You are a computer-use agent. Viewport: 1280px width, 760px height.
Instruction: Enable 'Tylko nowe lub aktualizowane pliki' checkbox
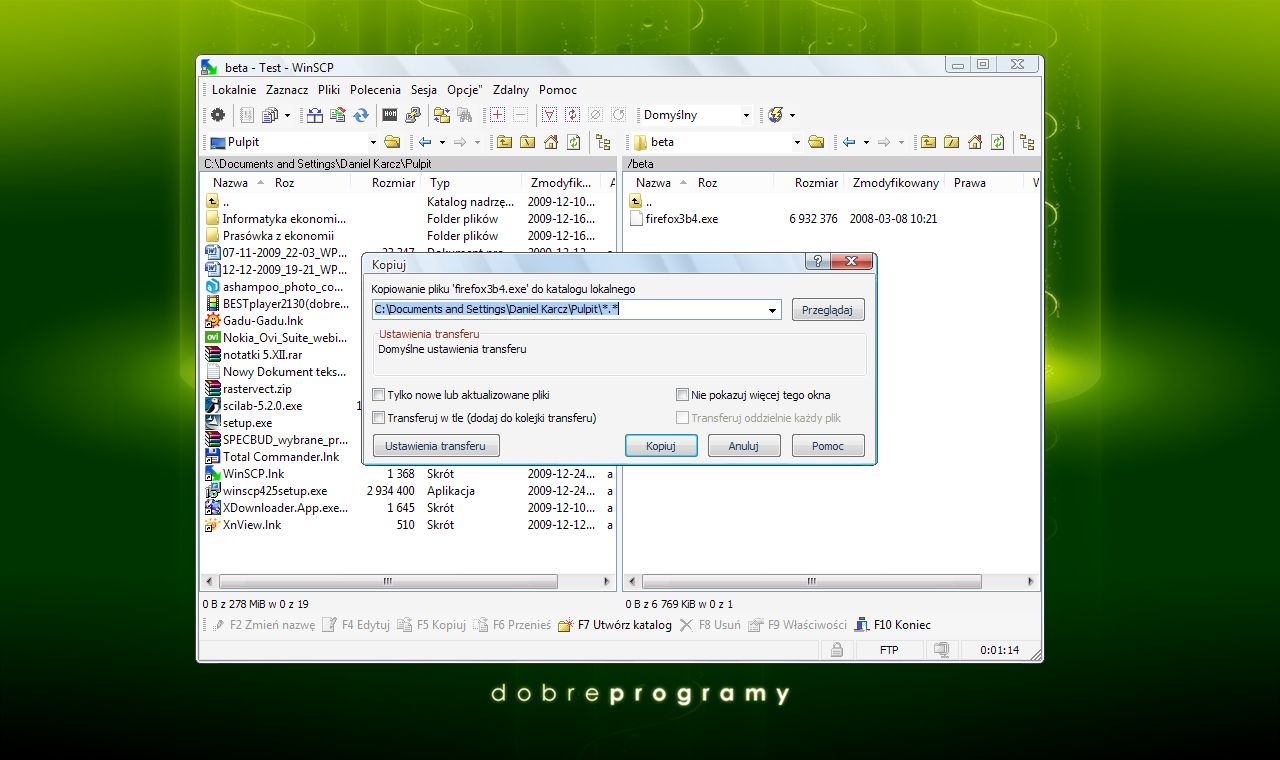[x=379, y=395]
